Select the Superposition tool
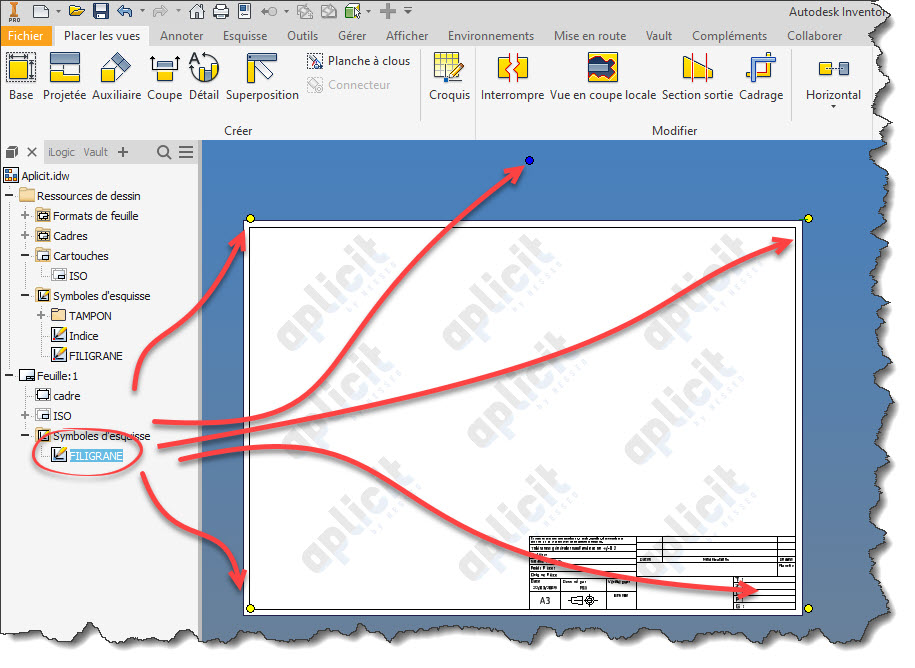This screenshot has height=668, width=915. point(262,76)
